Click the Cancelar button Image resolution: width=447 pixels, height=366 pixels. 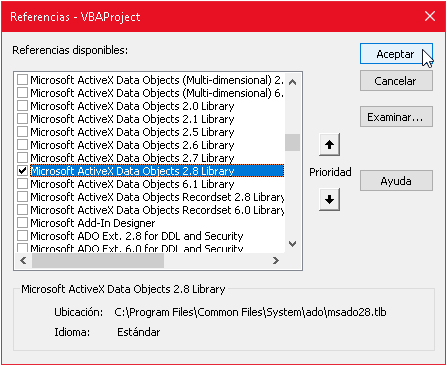[396, 81]
